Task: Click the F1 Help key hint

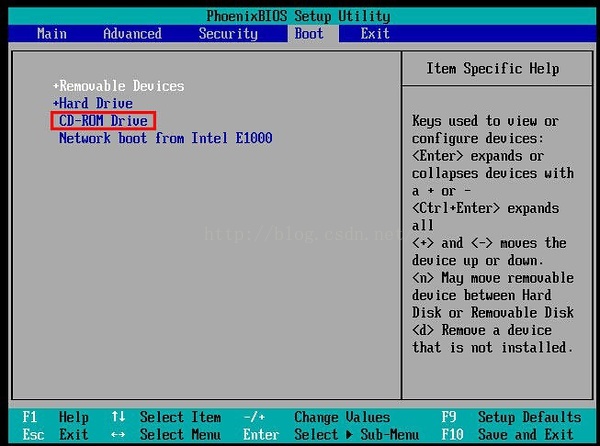Action: (55, 417)
